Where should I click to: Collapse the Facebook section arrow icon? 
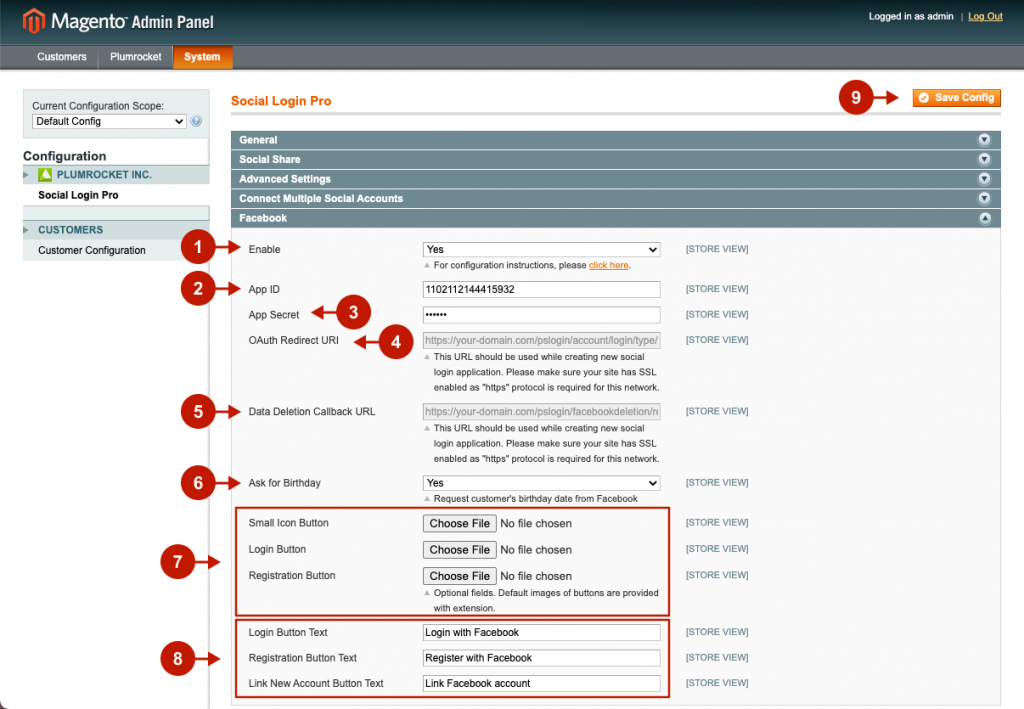click(984, 218)
